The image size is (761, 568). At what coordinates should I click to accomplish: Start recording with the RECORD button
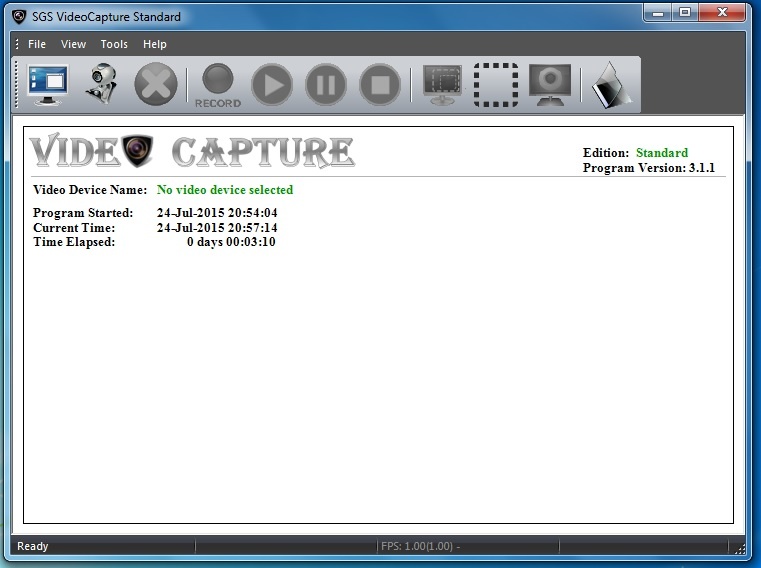pos(218,85)
